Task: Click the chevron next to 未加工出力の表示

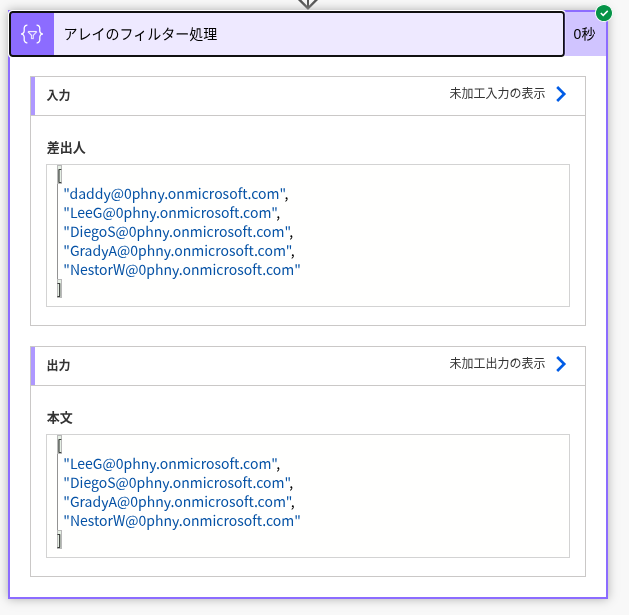Action: (x=561, y=364)
